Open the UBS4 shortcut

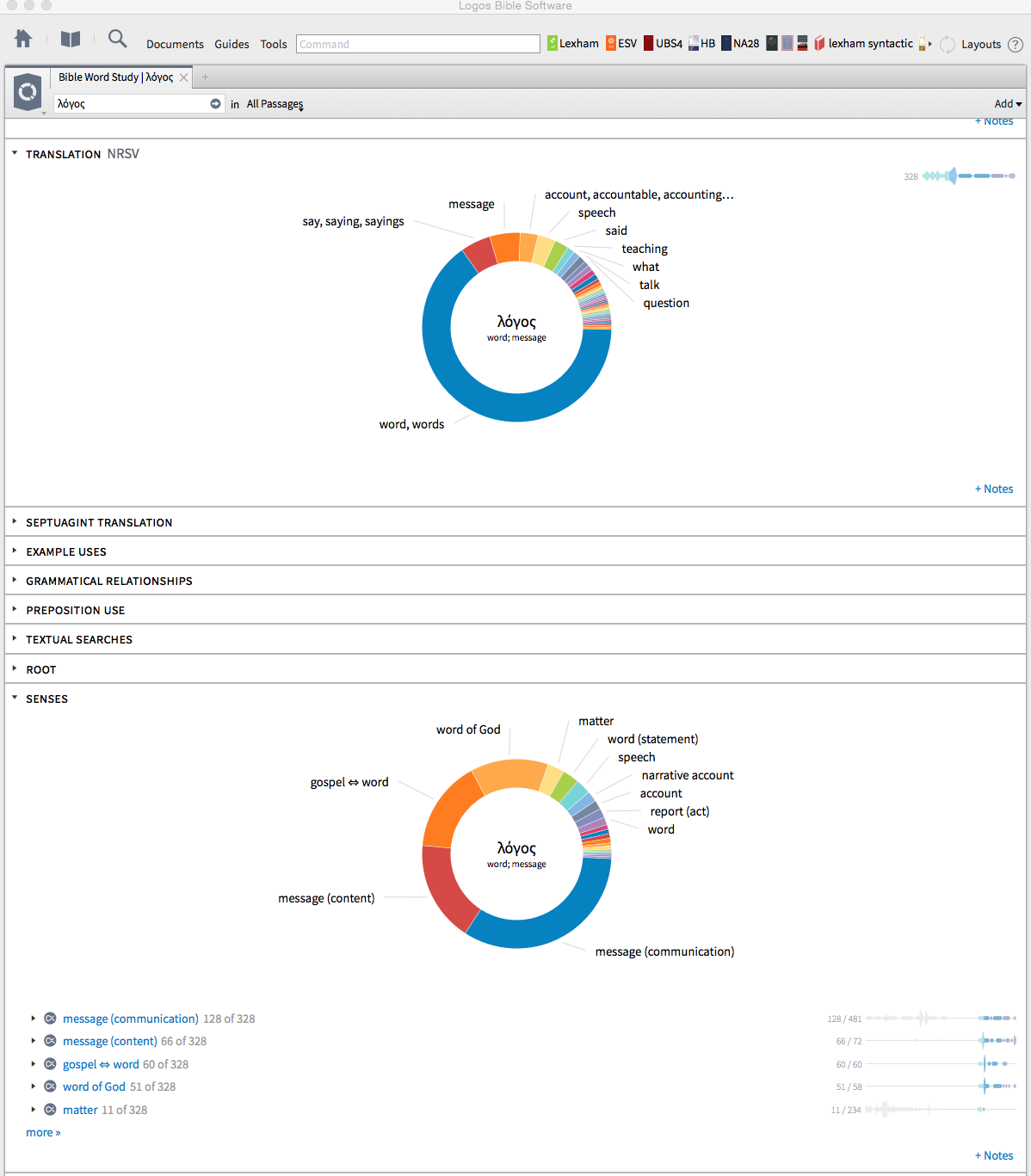tap(663, 43)
